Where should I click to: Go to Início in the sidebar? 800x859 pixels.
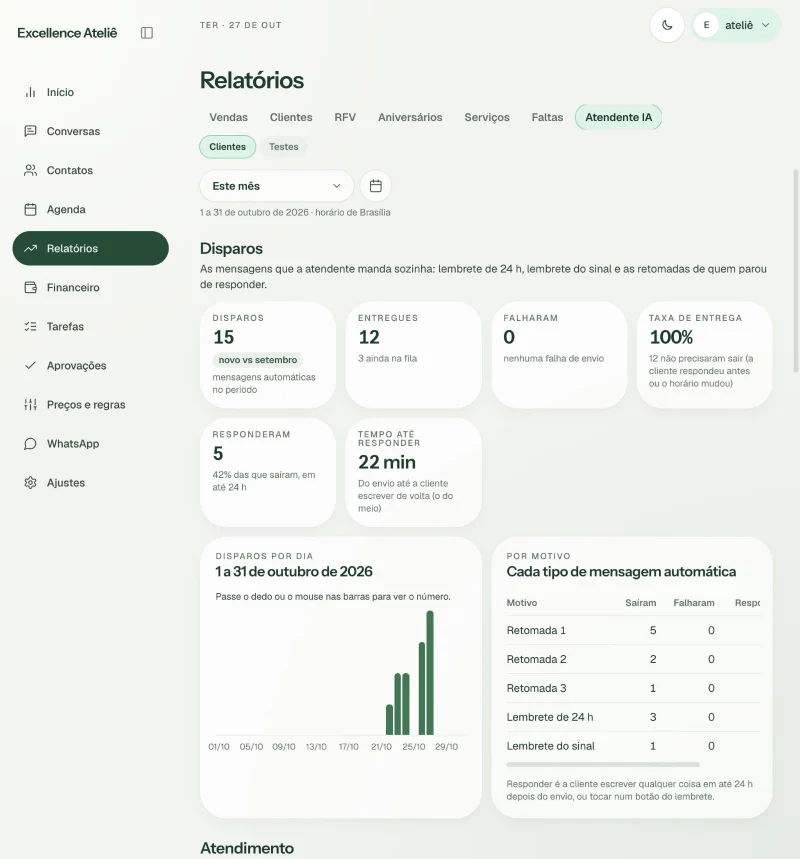[x=90, y=92]
